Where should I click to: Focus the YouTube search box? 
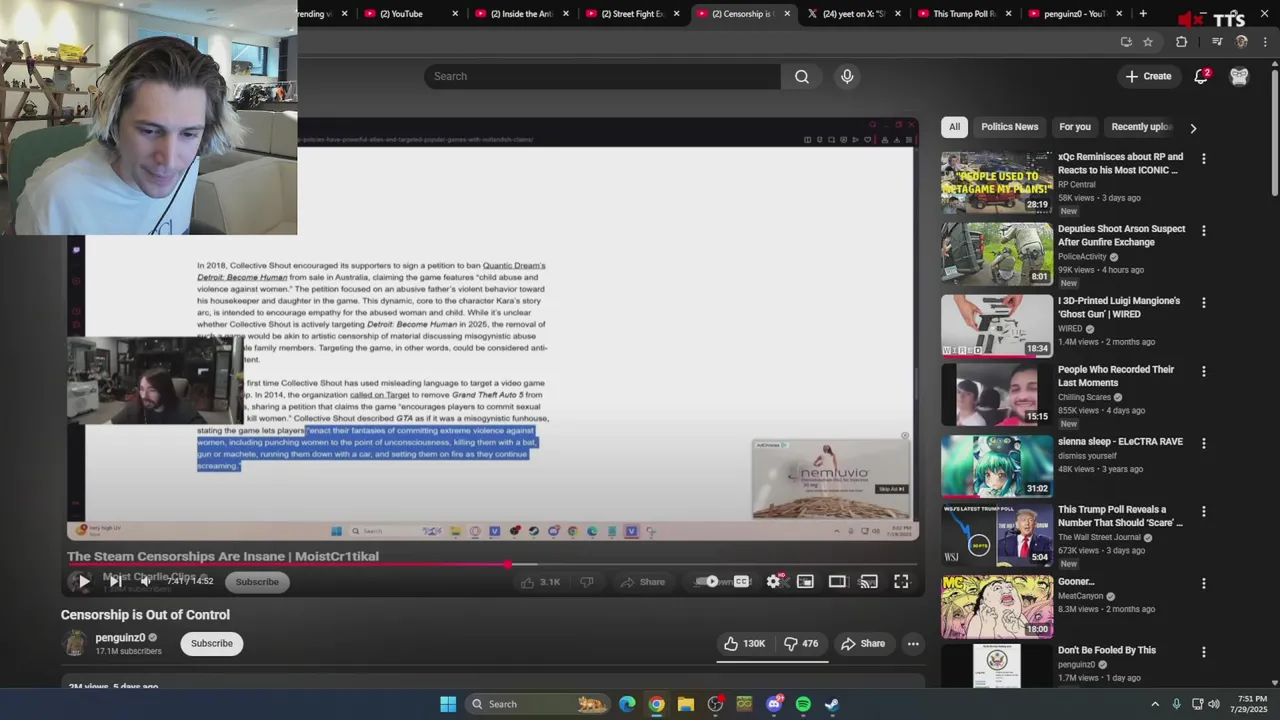click(602, 76)
